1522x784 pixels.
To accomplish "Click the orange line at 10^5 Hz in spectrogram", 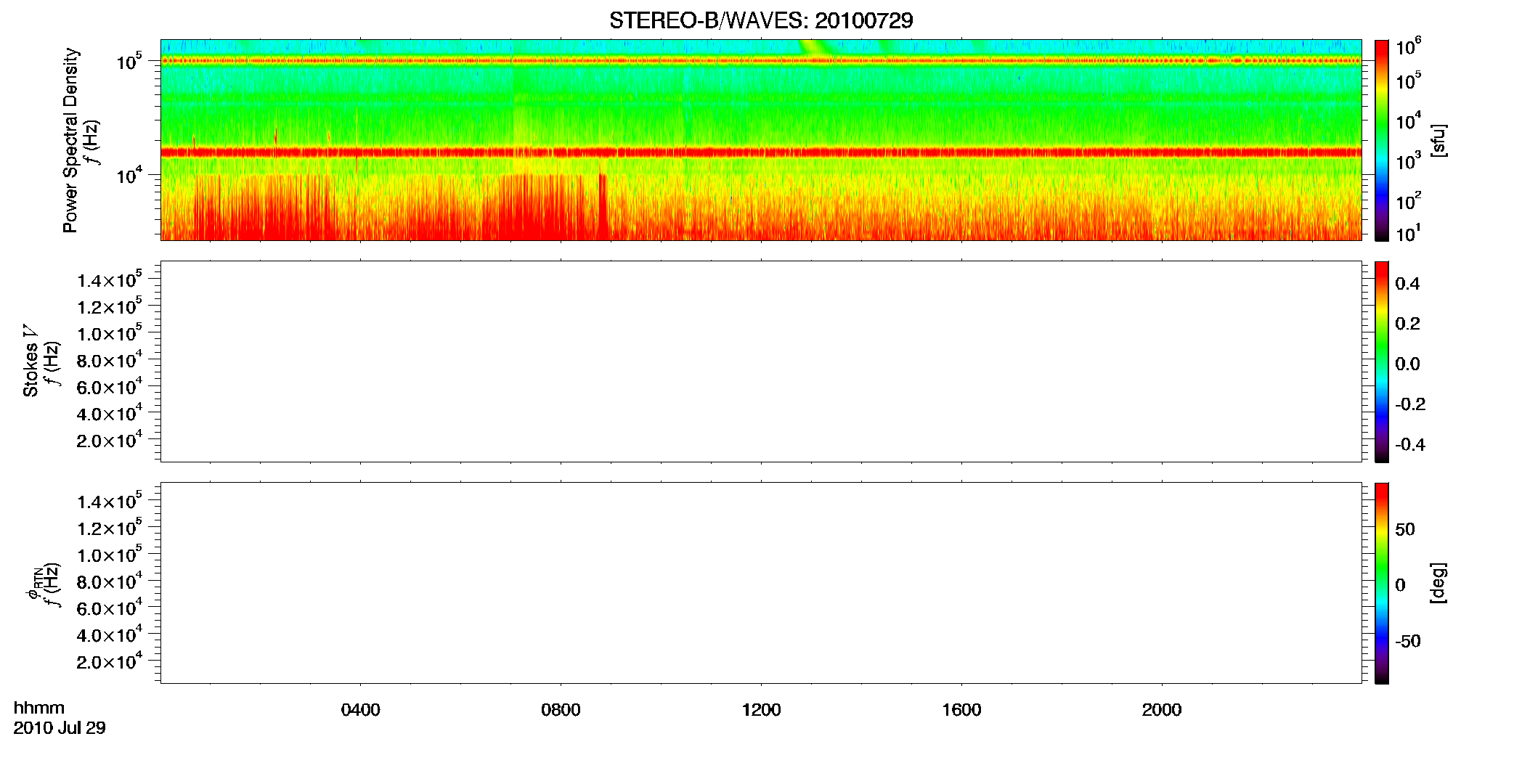I will 761,61.
